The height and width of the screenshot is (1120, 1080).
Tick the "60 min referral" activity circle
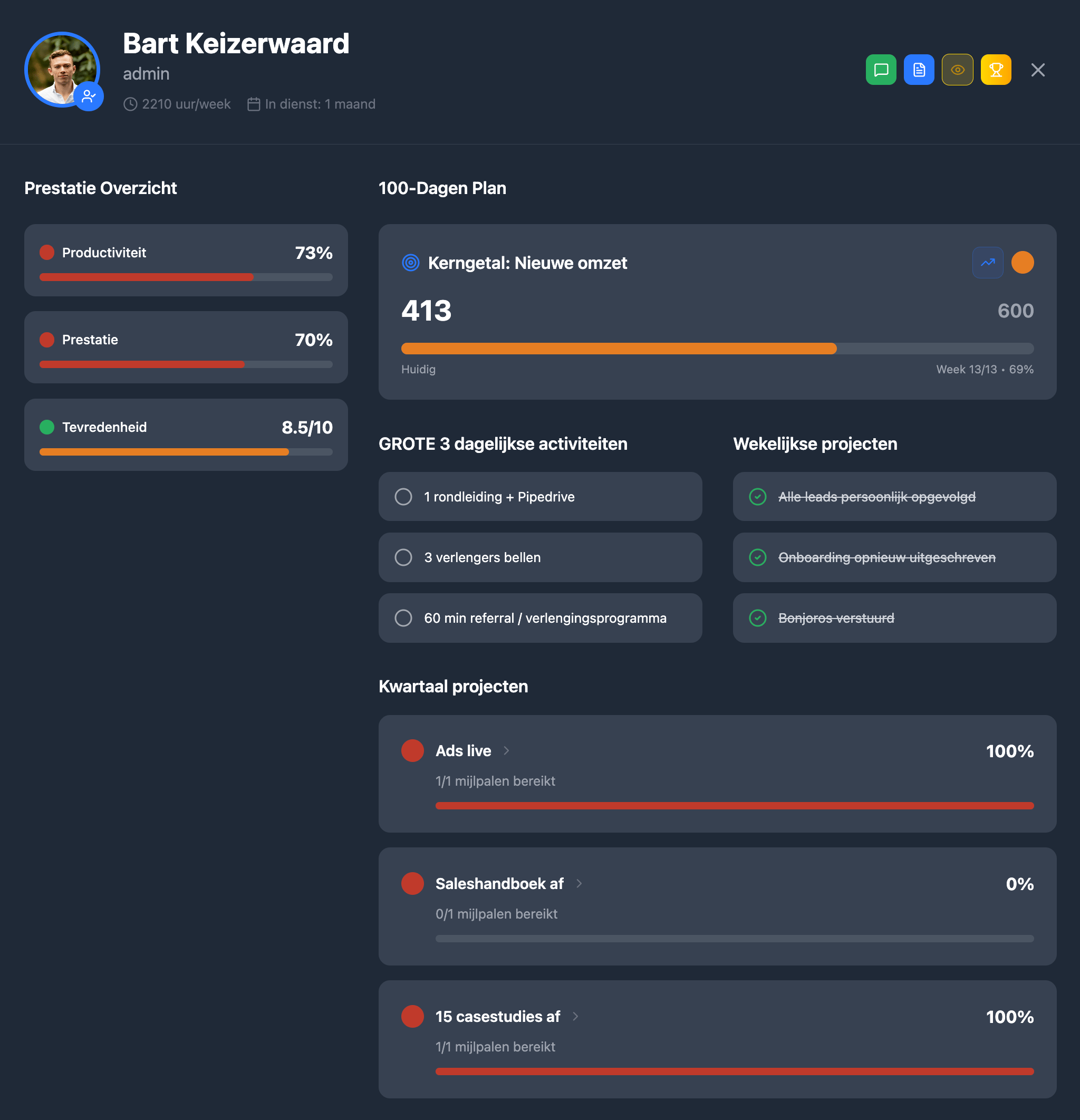click(x=403, y=617)
